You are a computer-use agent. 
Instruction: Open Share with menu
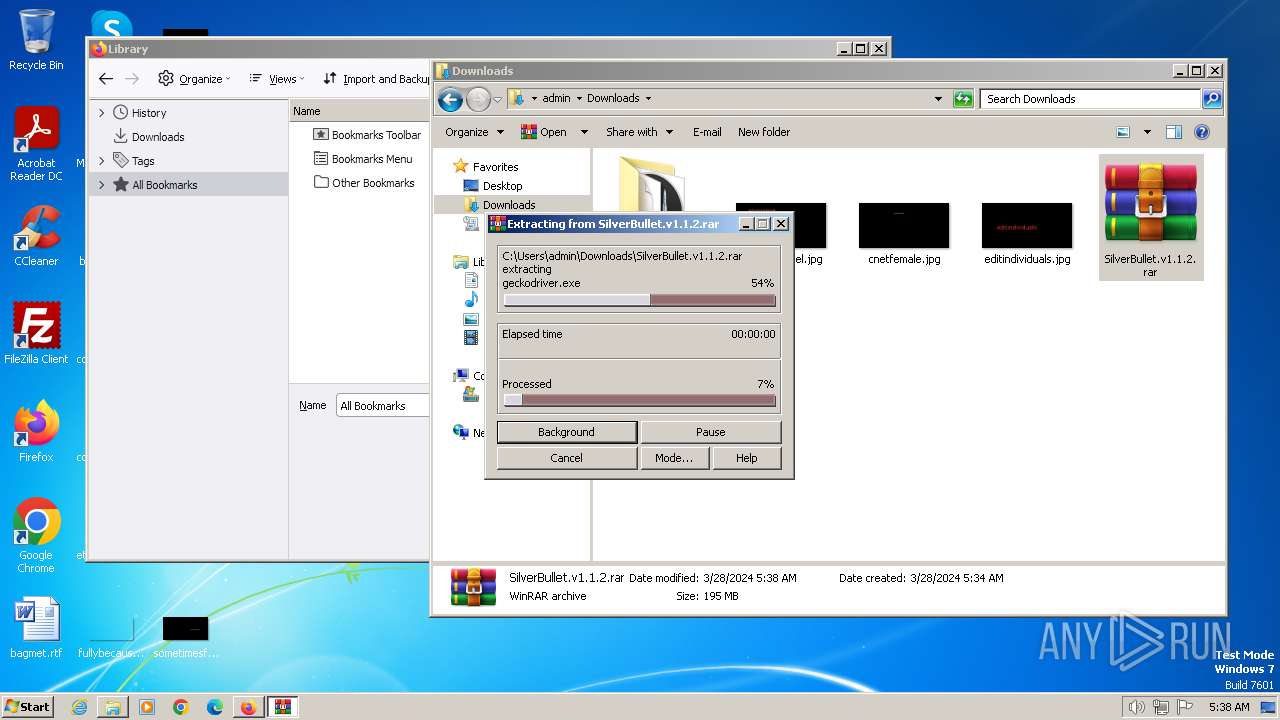tap(639, 132)
